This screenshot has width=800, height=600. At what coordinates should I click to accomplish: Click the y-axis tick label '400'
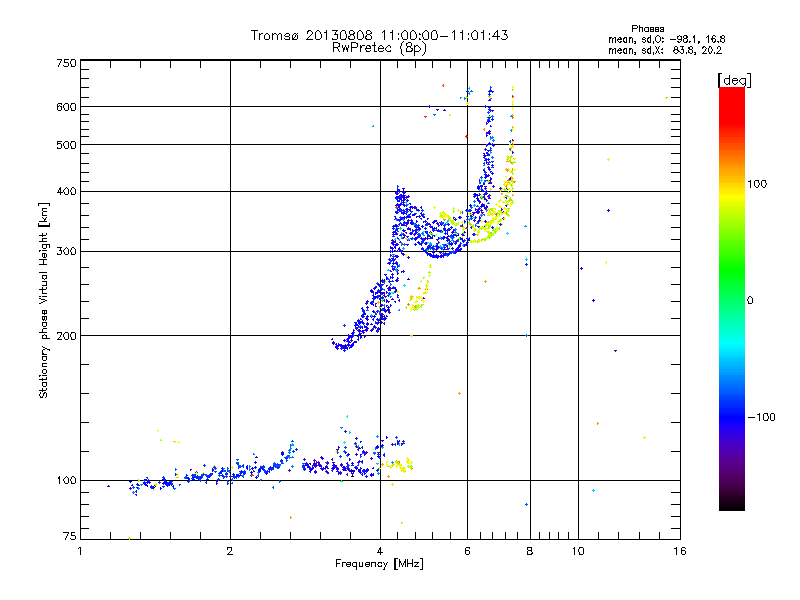click(x=67, y=191)
